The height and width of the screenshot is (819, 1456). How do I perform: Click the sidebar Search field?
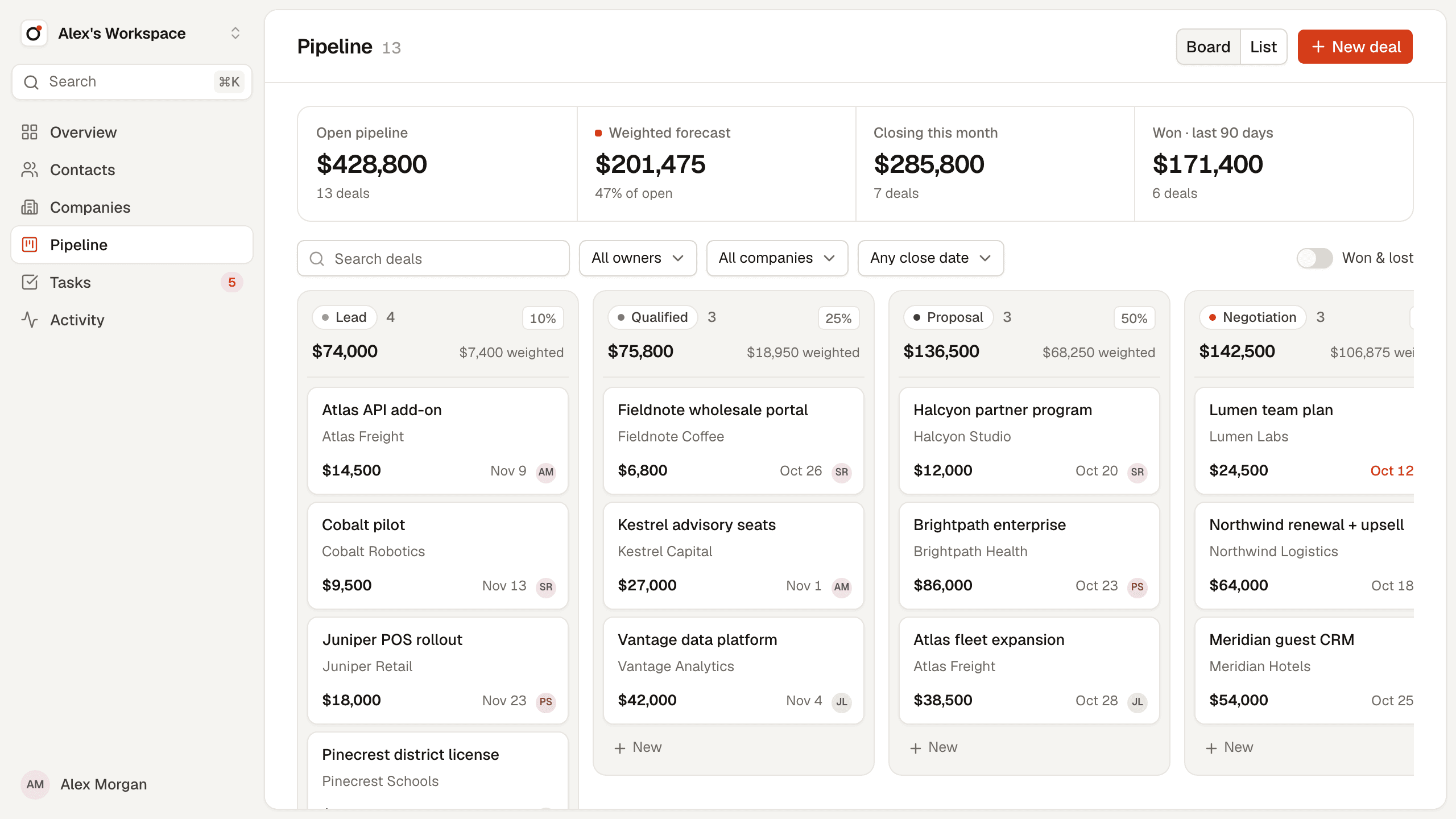[x=132, y=82]
